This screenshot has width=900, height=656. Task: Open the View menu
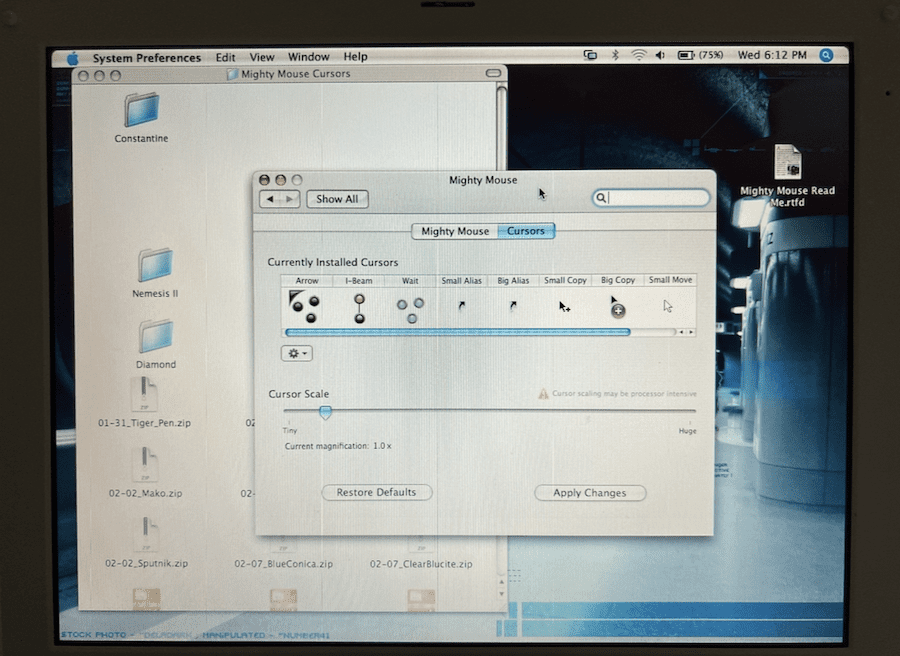[262, 57]
